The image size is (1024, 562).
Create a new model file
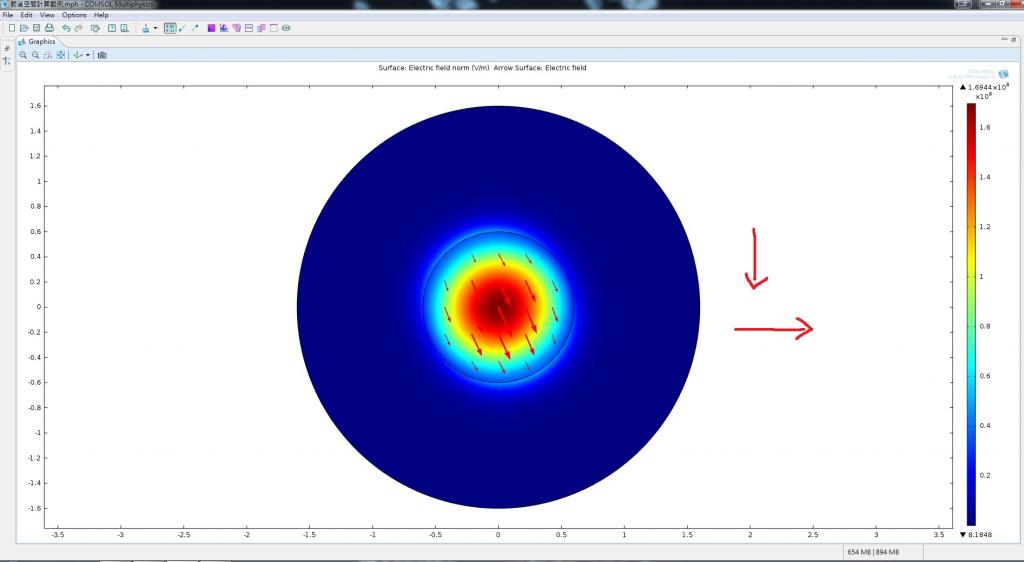coord(12,28)
